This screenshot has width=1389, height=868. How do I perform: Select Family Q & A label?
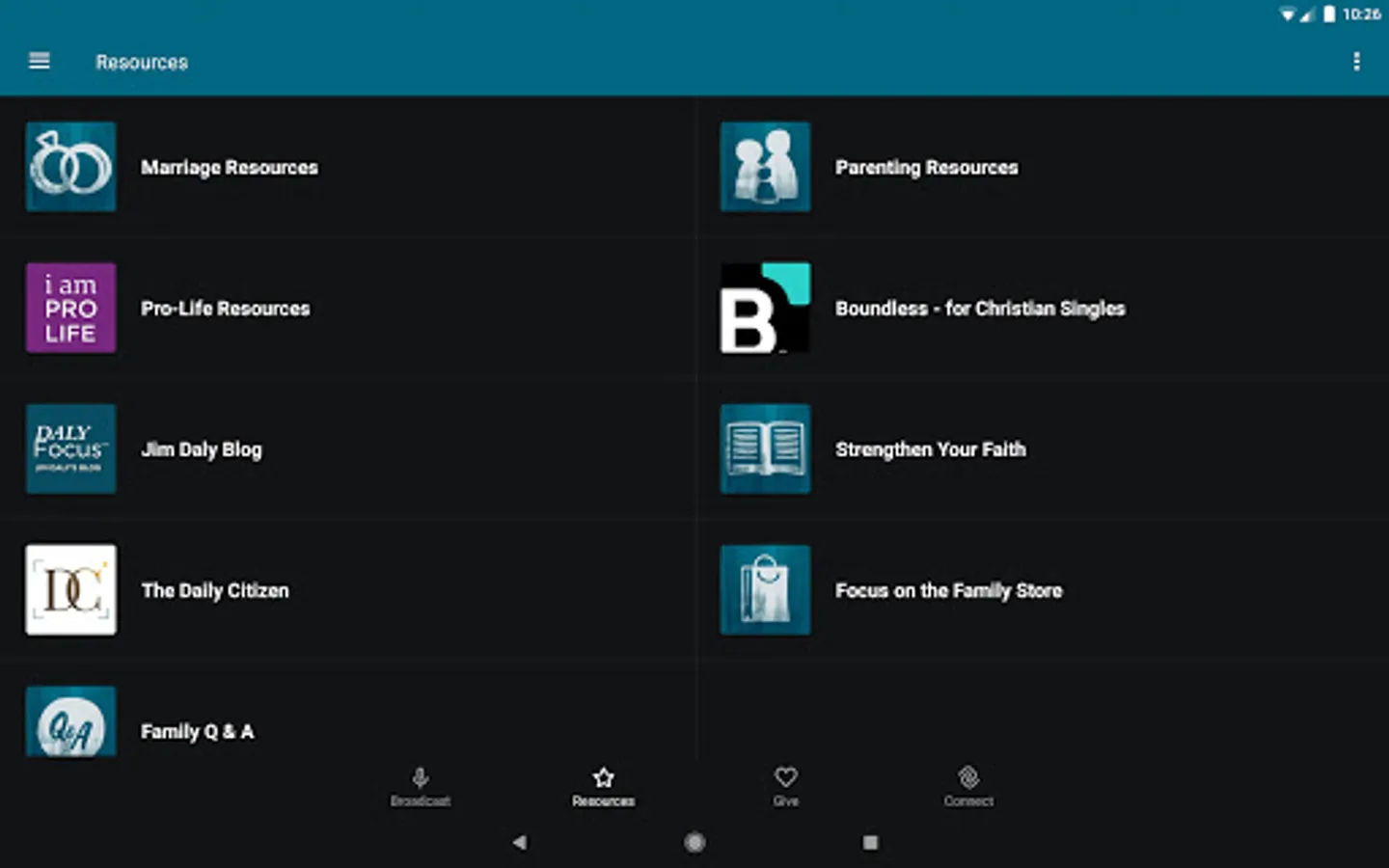click(x=198, y=731)
